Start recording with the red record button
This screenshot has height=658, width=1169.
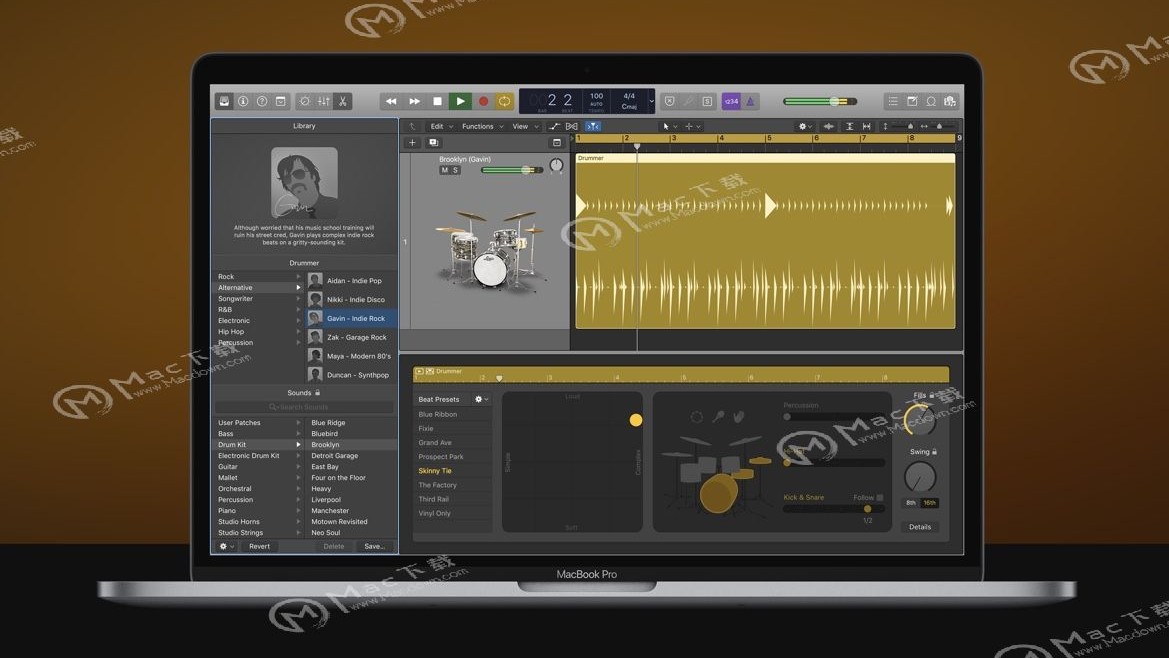[483, 101]
